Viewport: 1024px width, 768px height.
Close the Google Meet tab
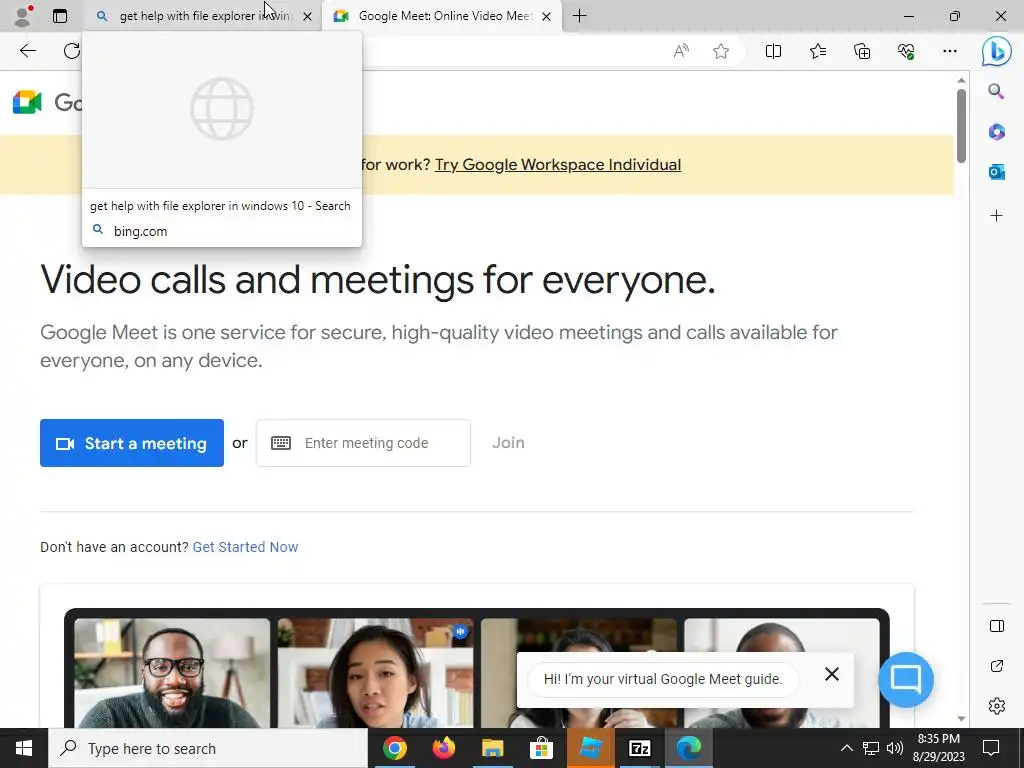point(547,16)
